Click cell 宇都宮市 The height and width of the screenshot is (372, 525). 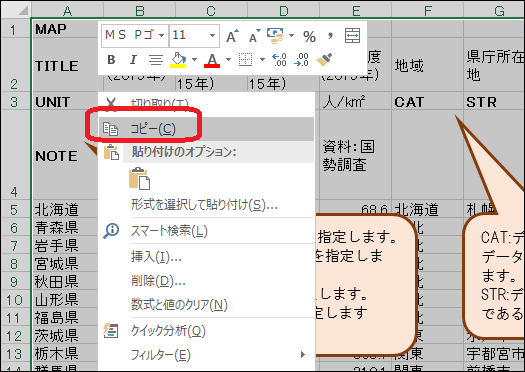(x=494, y=354)
